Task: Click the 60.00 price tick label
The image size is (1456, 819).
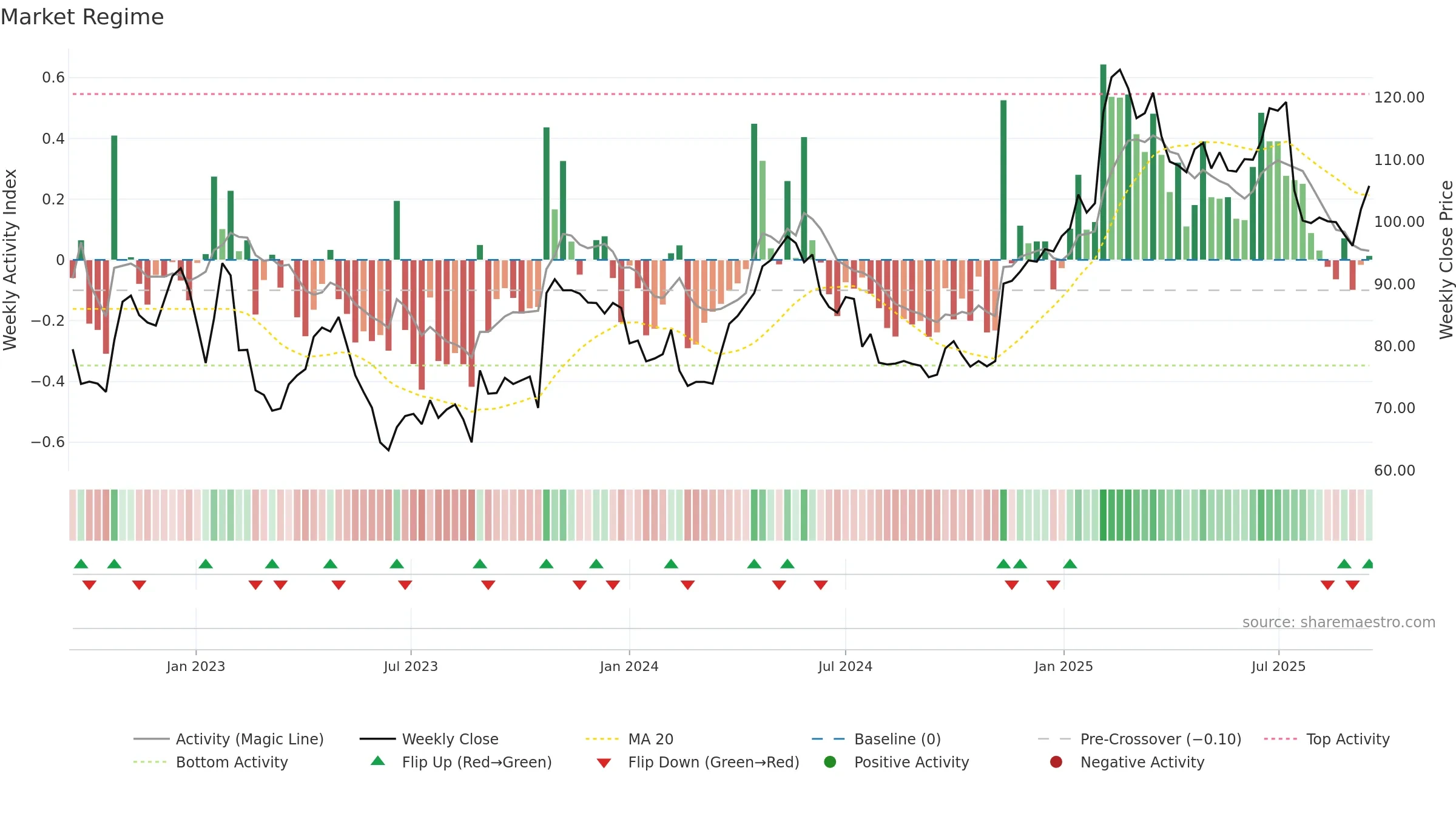Action: (1394, 470)
